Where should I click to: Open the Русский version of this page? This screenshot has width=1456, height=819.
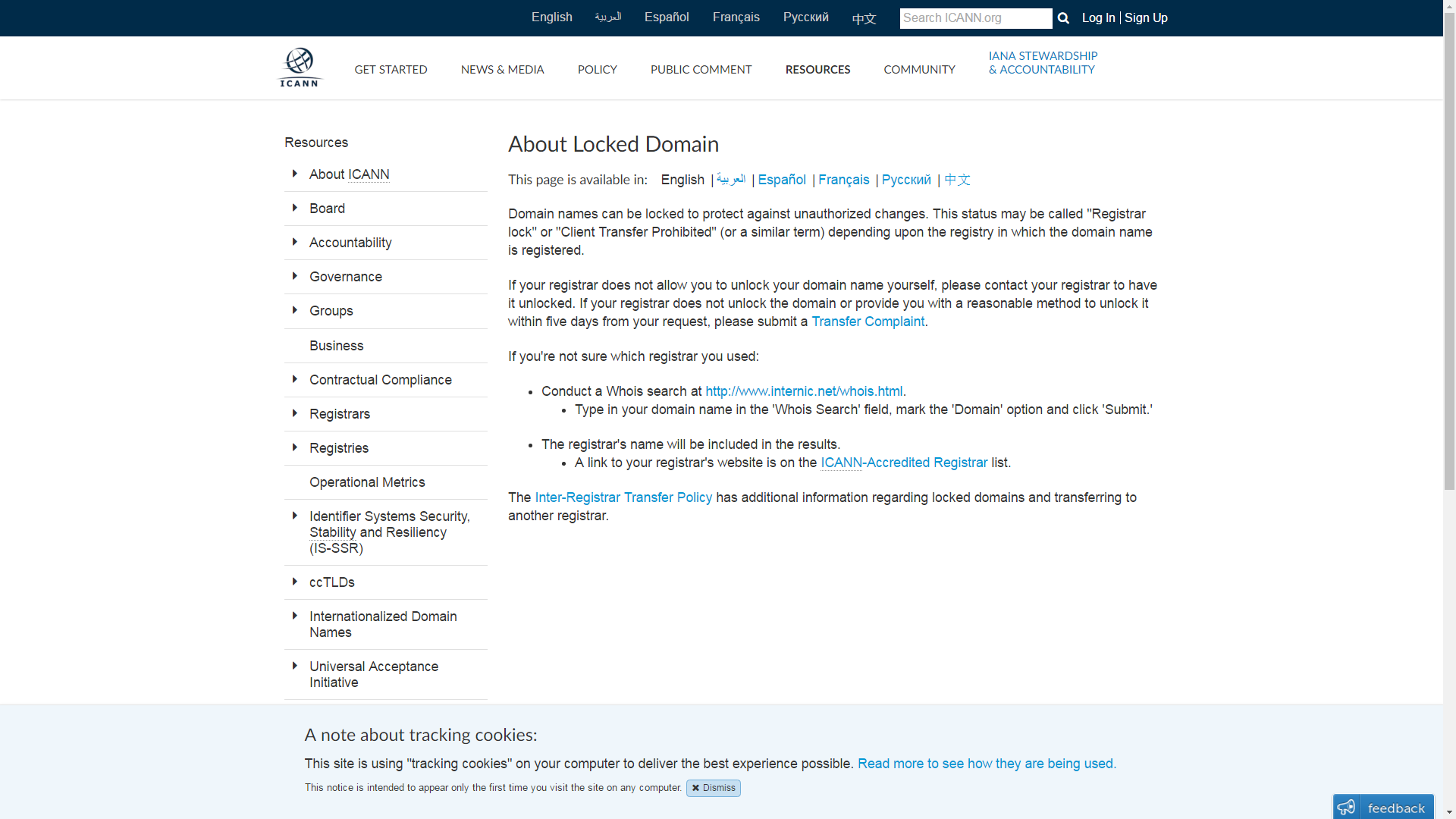[906, 180]
